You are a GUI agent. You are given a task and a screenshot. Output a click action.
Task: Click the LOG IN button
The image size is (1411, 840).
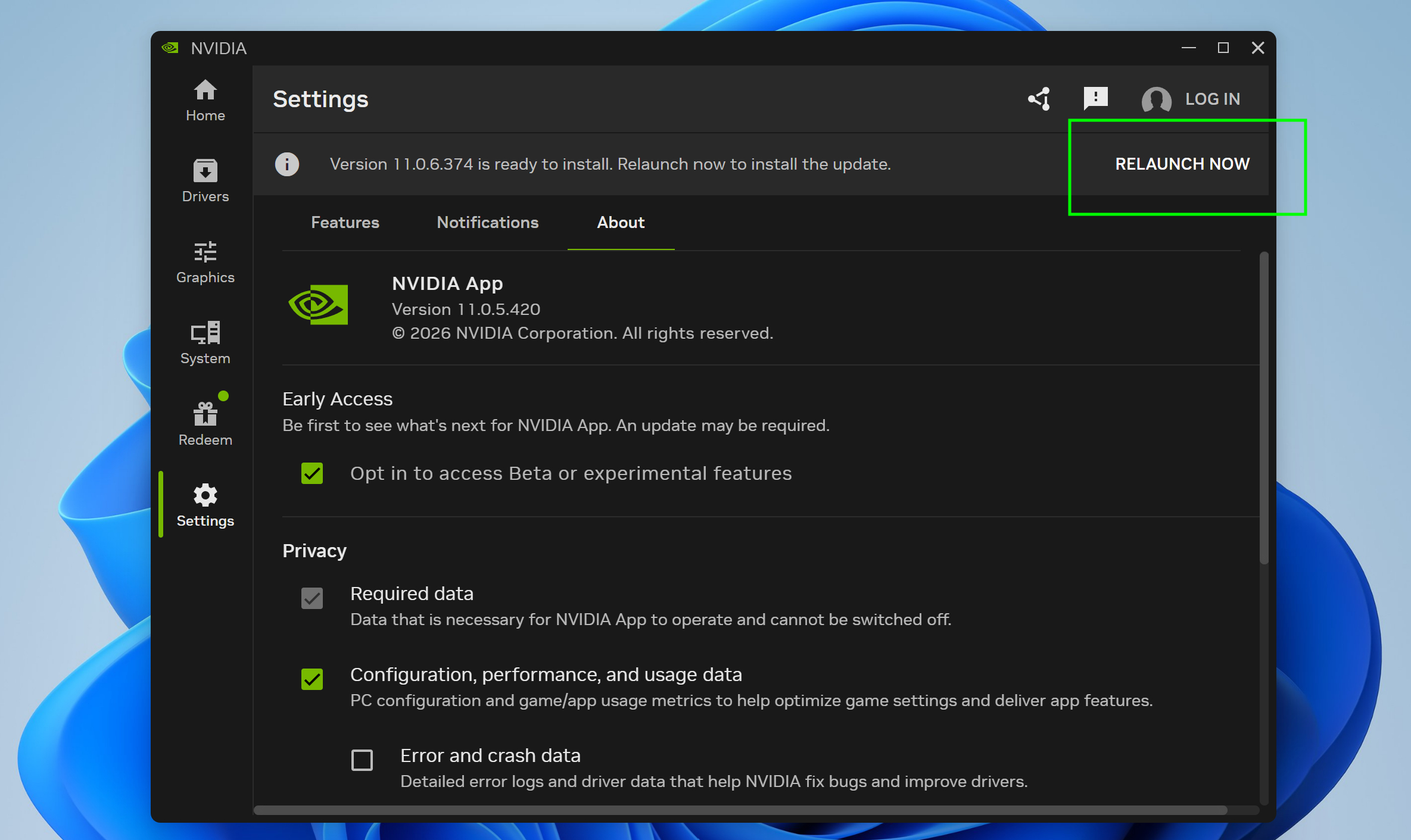pyautogui.click(x=1213, y=99)
